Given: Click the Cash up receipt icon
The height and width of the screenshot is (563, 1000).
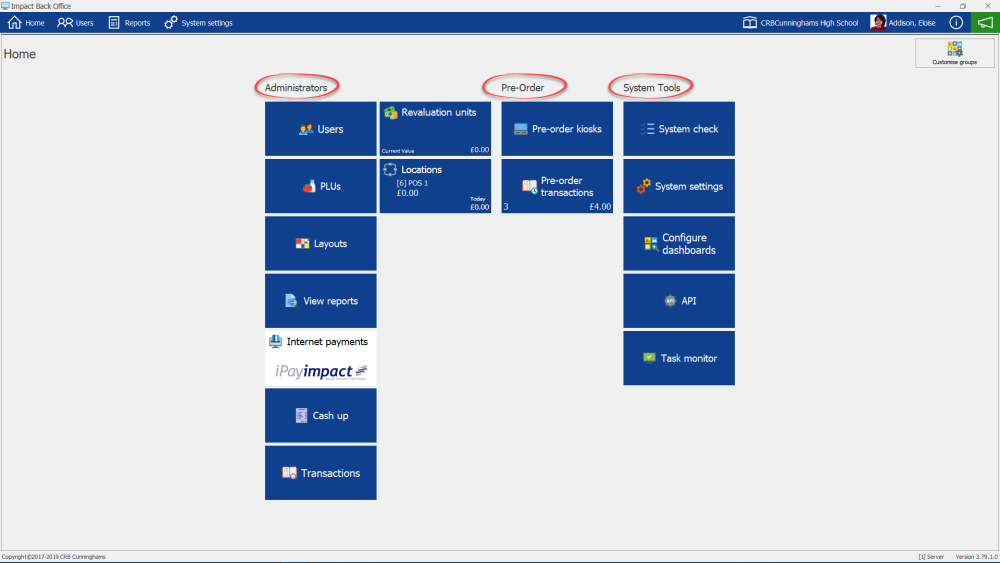Looking at the screenshot, I should pos(301,416).
